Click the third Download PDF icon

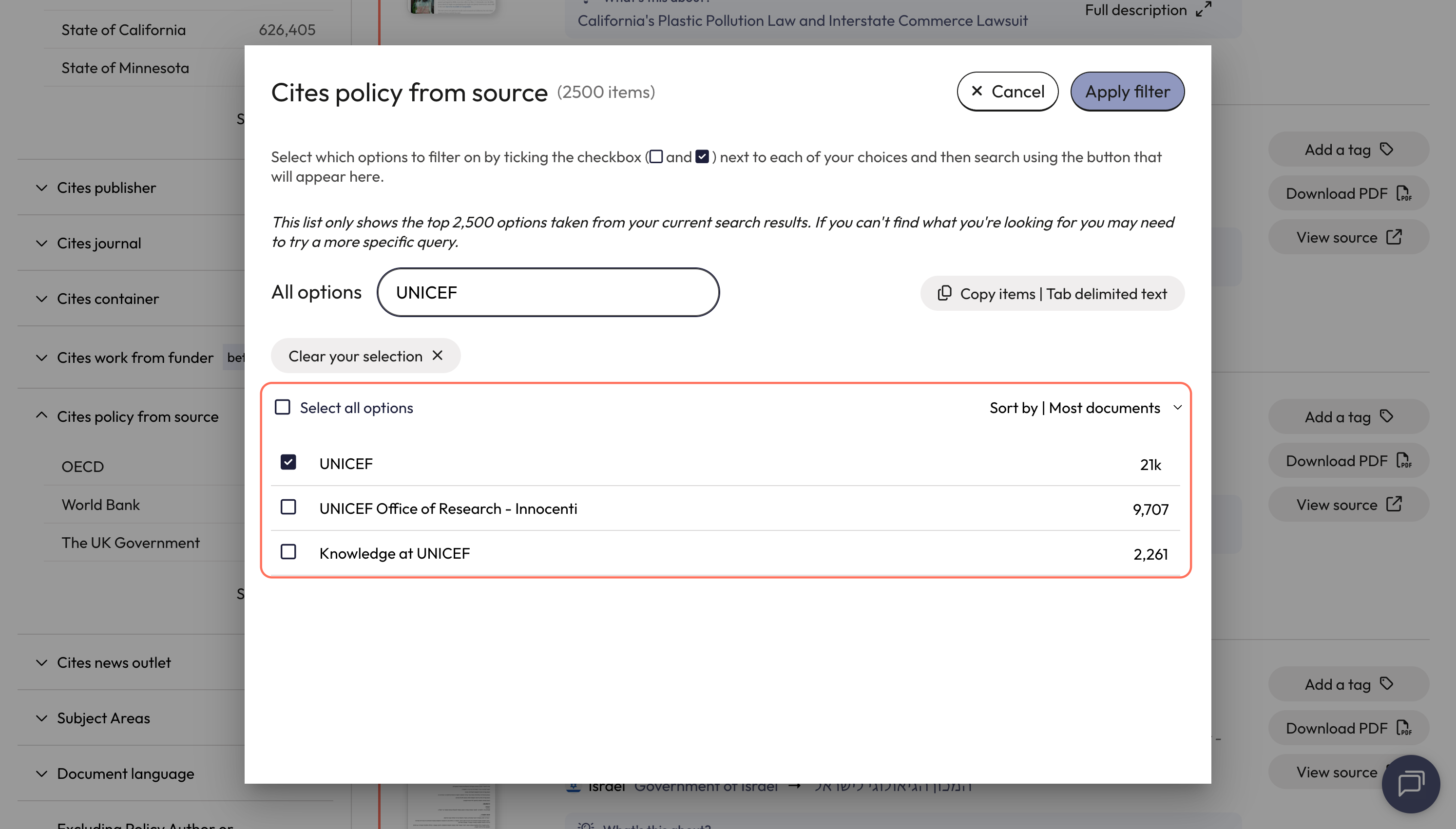pos(1404,728)
